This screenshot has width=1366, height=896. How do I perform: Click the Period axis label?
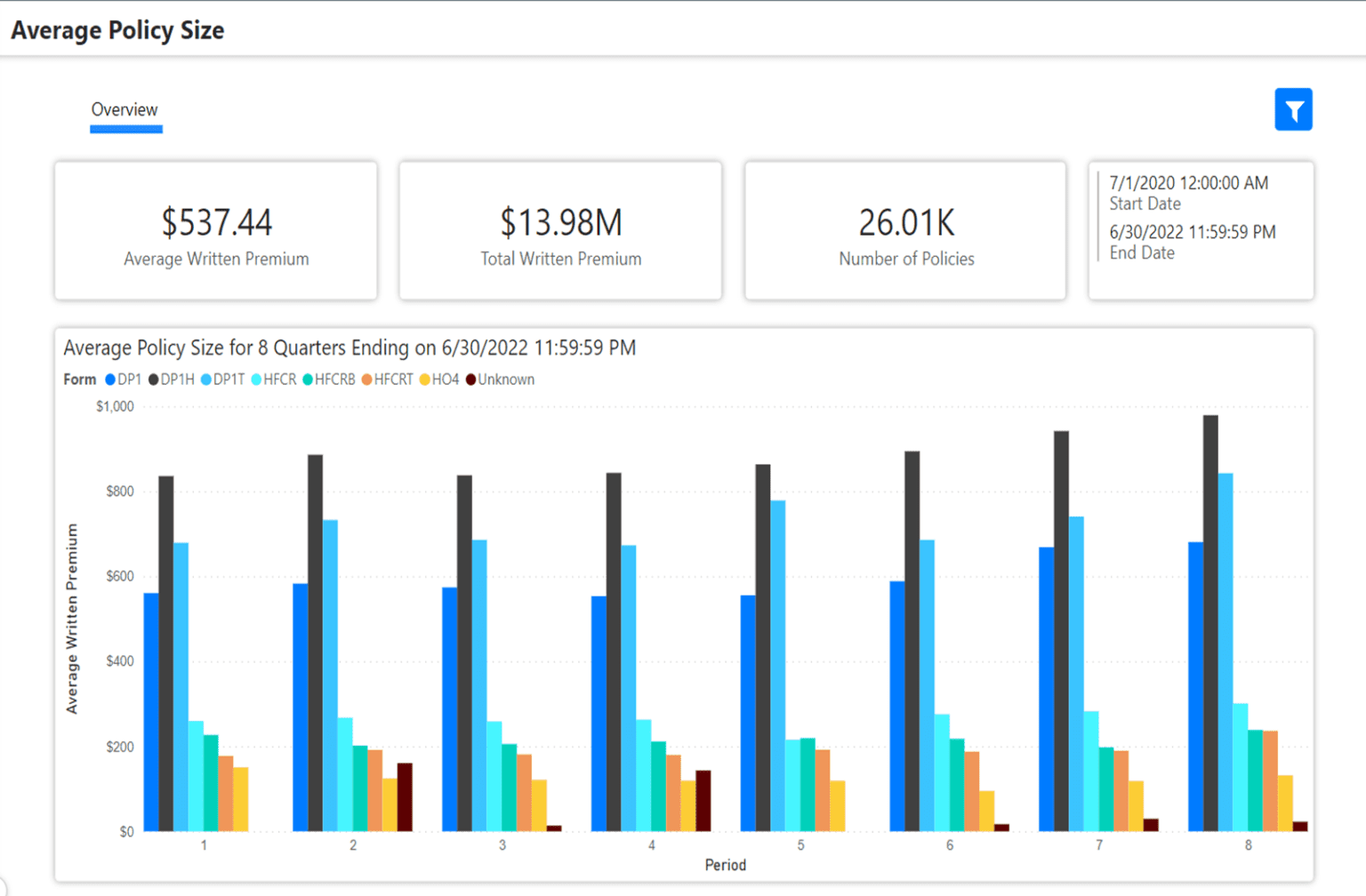click(726, 865)
